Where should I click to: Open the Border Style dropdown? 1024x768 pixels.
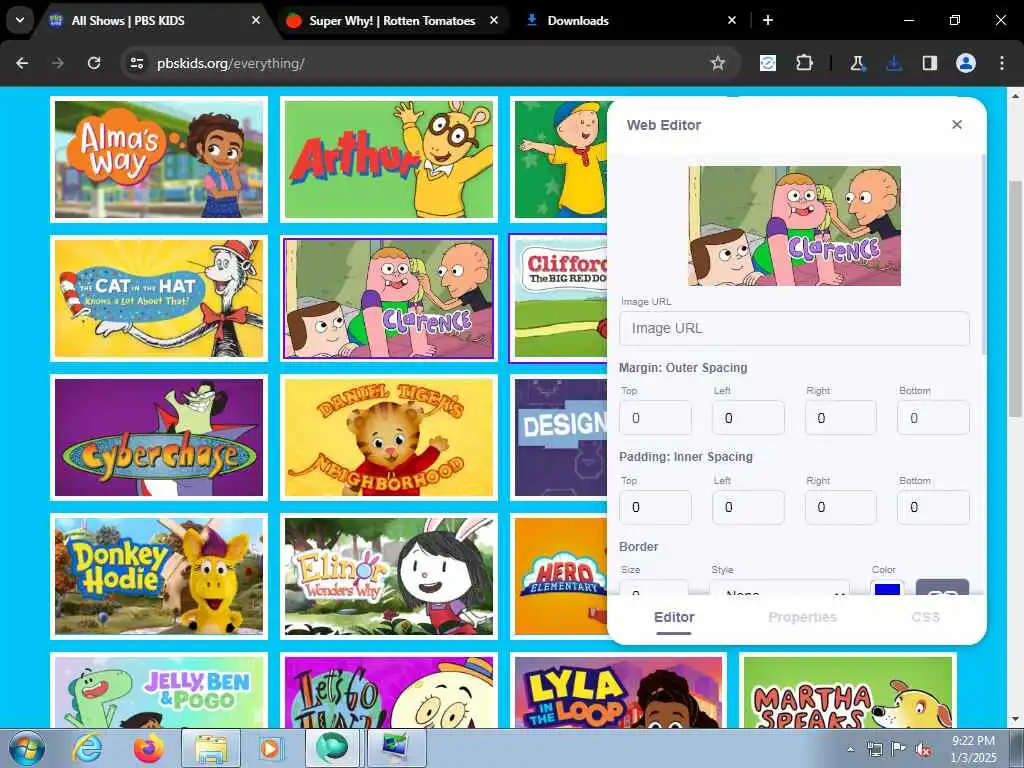pyautogui.click(x=780, y=588)
